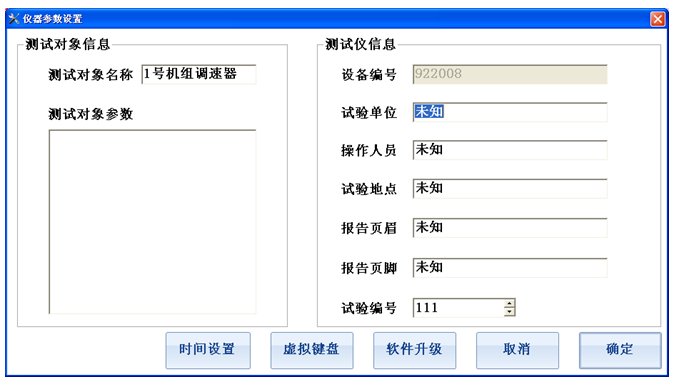The height and width of the screenshot is (388, 682).
Task: Set cursor in the 试验地点 field
Action: pyautogui.click(x=510, y=188)
